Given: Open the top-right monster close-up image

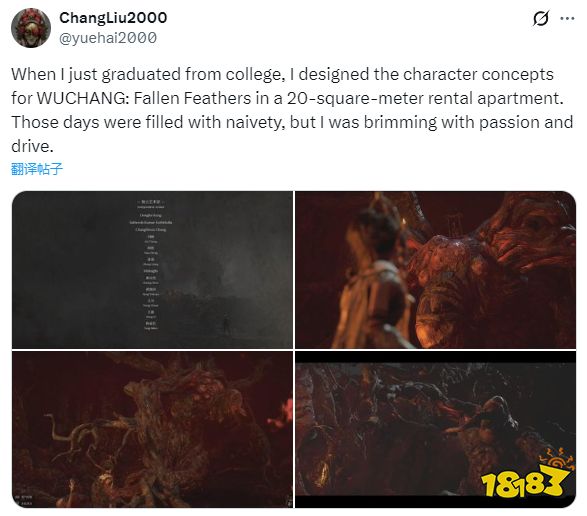Looking at the screenshot, I should click(435, 270).
